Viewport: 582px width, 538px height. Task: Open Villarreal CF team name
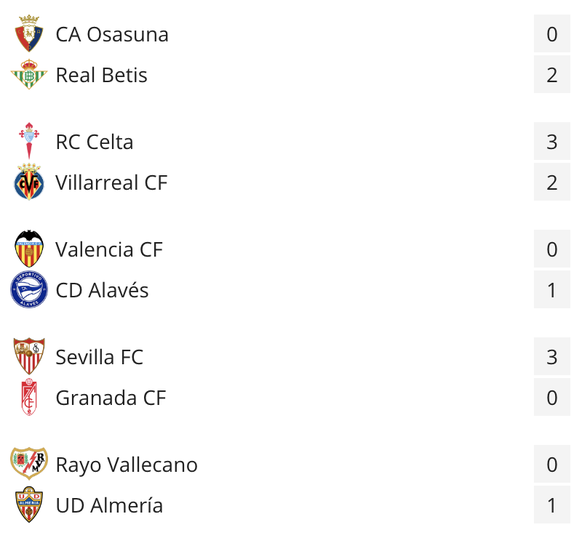click(111, 182)
